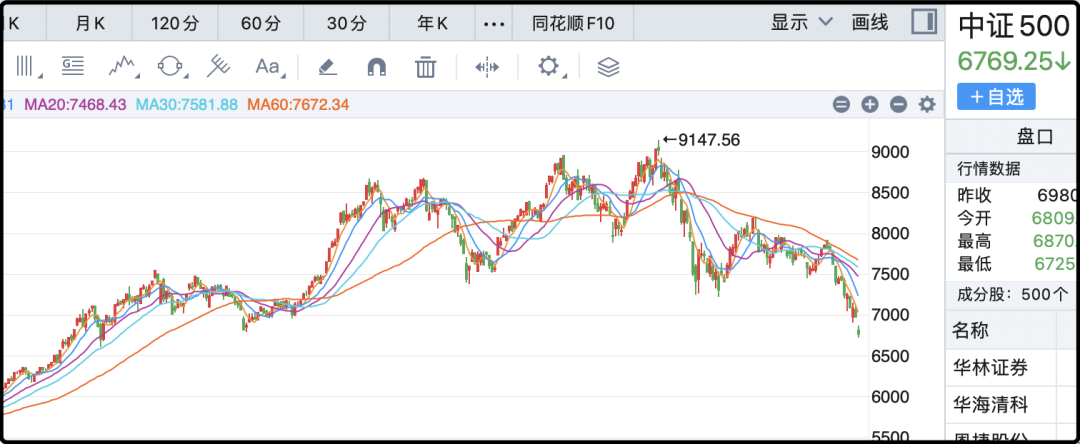Viewport: 1080px width, 444px height.
Task: Click the MA30:7581.88 indicator label
Action: click(x=187, y=105)
